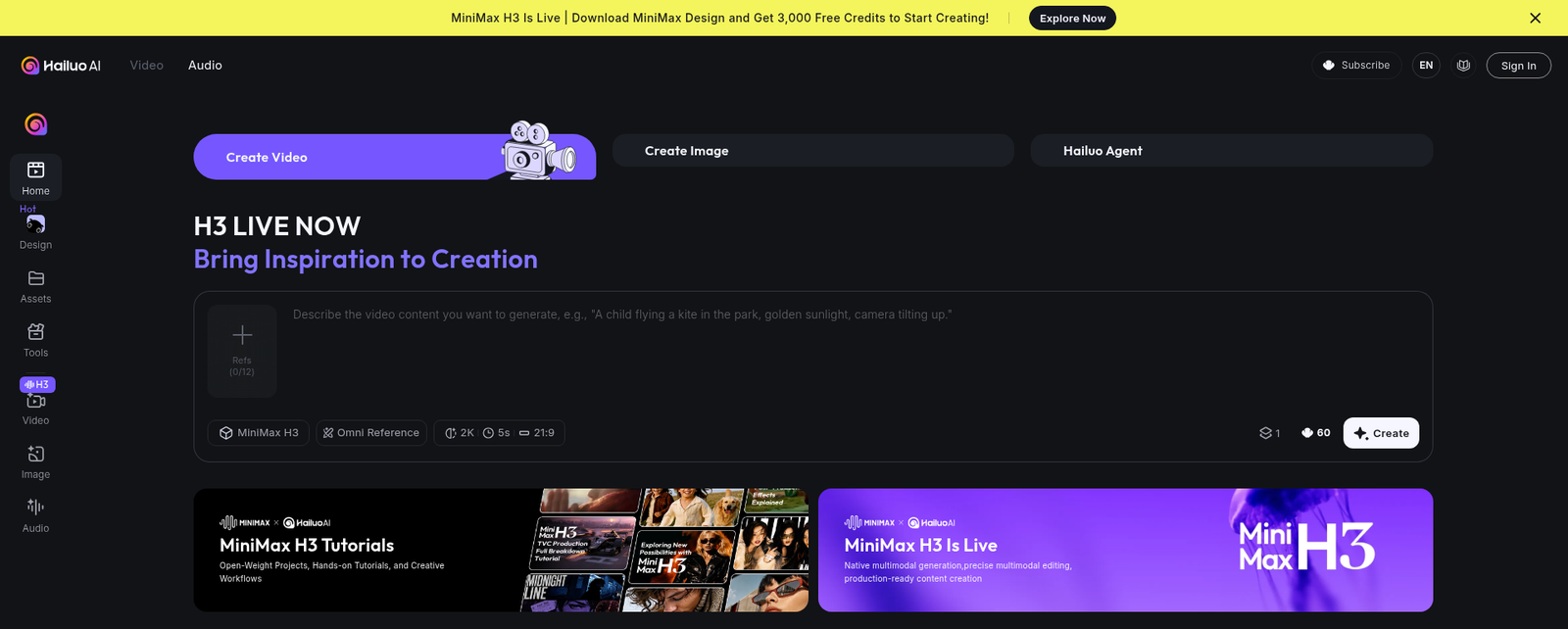Click 'Bring Inspiration to Creation' text
This screenshot has height=629, width=1568.
(366, 259)
